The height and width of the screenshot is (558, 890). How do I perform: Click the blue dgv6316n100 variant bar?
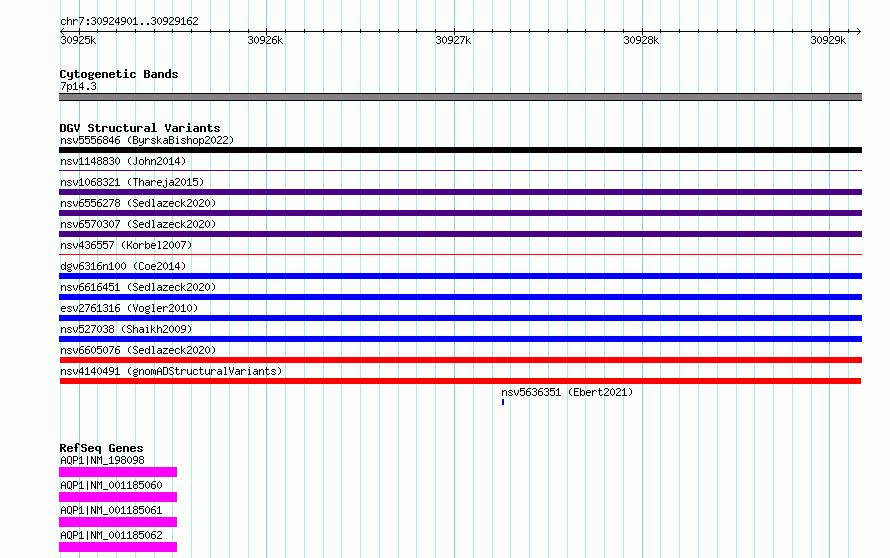click(460, 276)
